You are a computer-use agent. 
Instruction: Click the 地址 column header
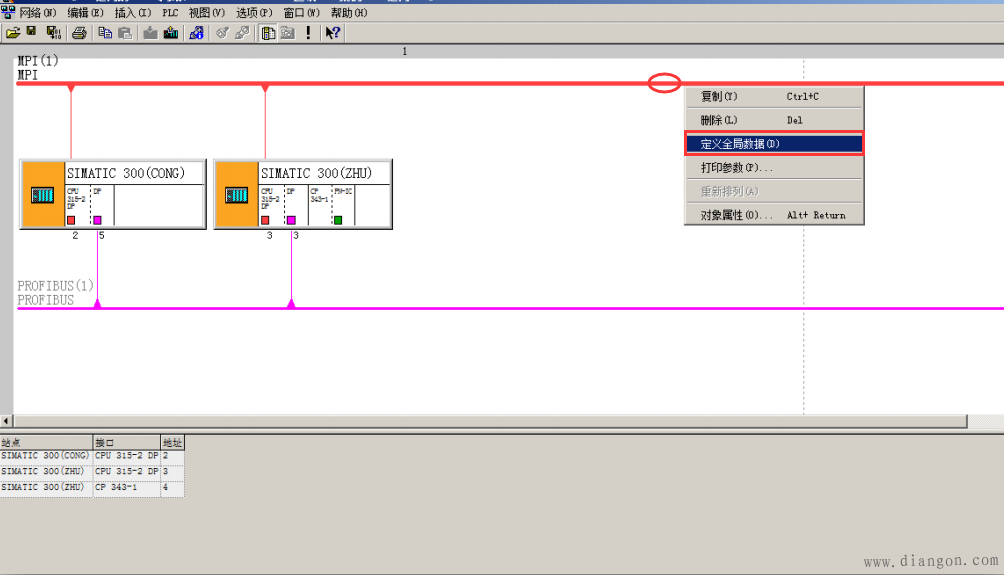tap(172, 442)
